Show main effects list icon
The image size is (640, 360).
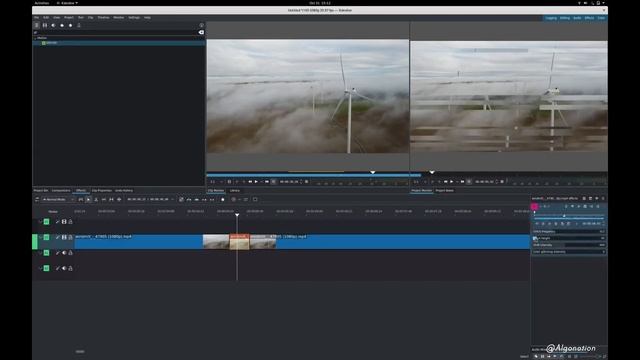pos(36,25)
